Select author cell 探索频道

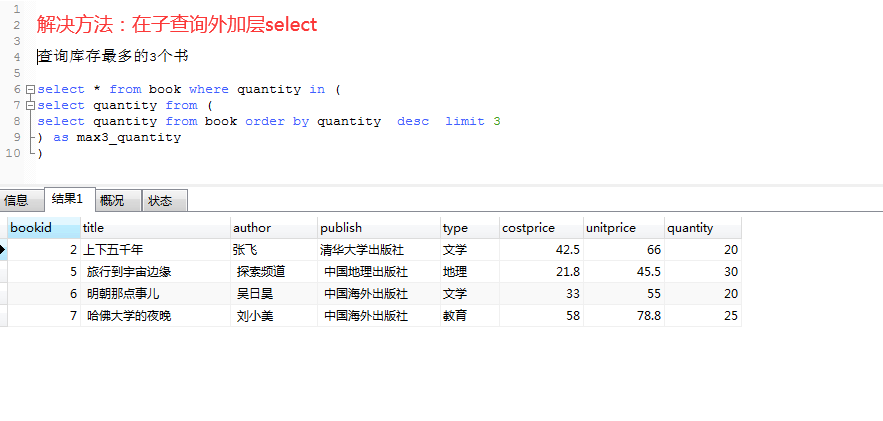click(x=274, y=272)
